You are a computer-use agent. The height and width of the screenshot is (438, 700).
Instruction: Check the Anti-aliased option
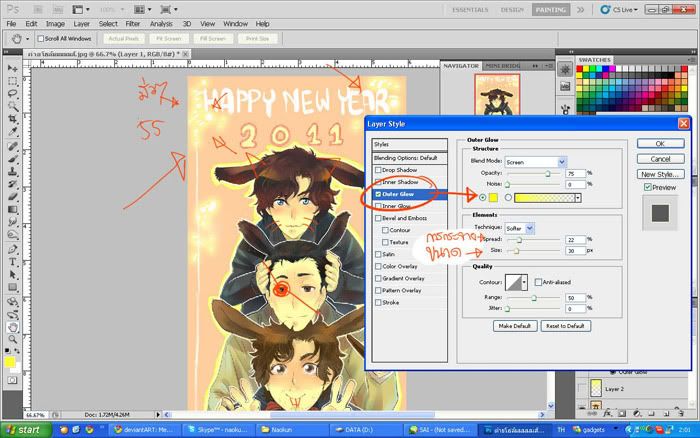click(x=538, y=282)
